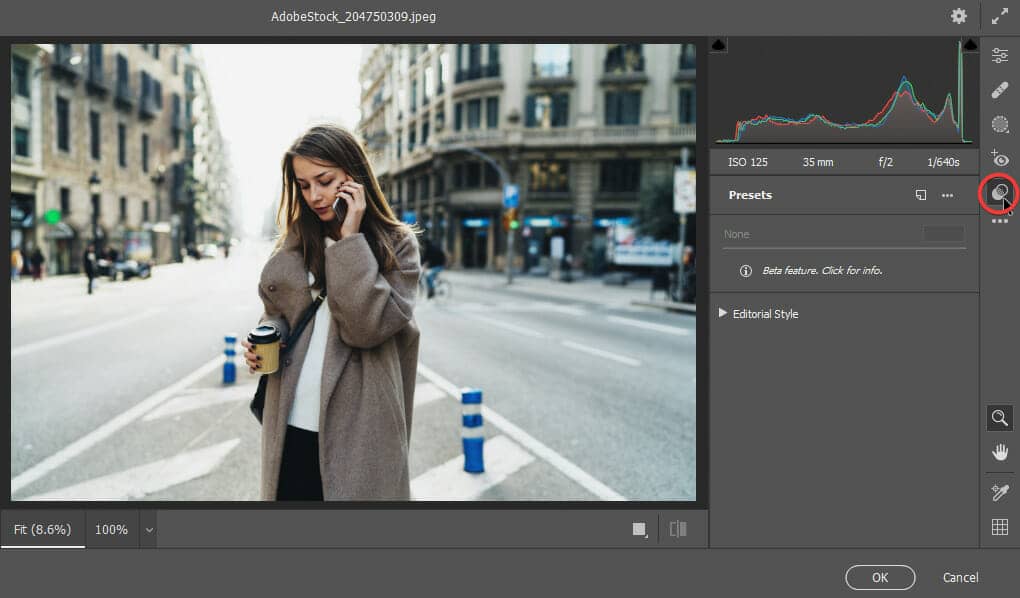This screenshot has width=1020, height=598.
Task: Select the Hand pan tool
Action: click(x=999, y=452)
